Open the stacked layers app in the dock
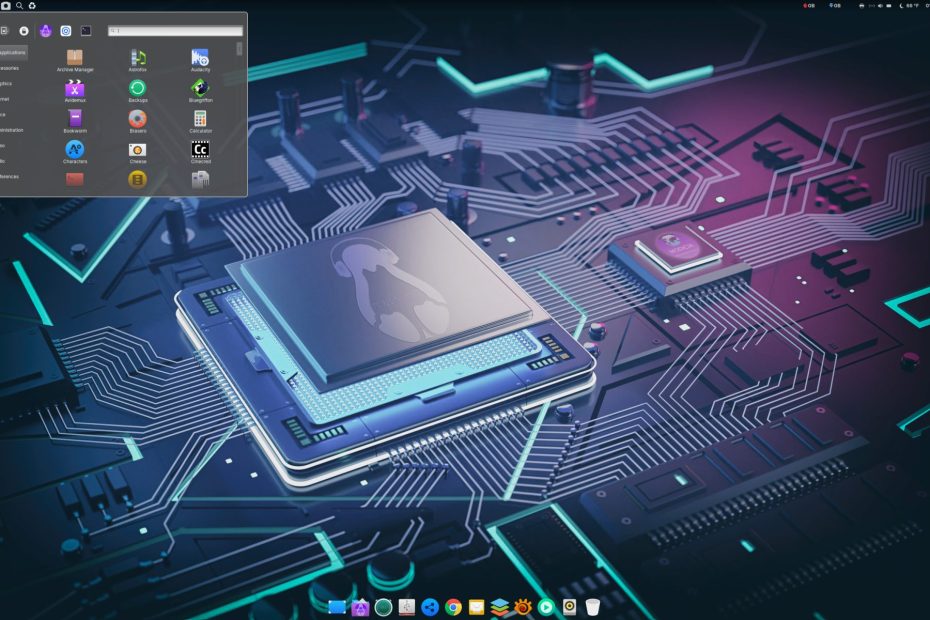This screenshot has height=620, width=930. (500, 607)
